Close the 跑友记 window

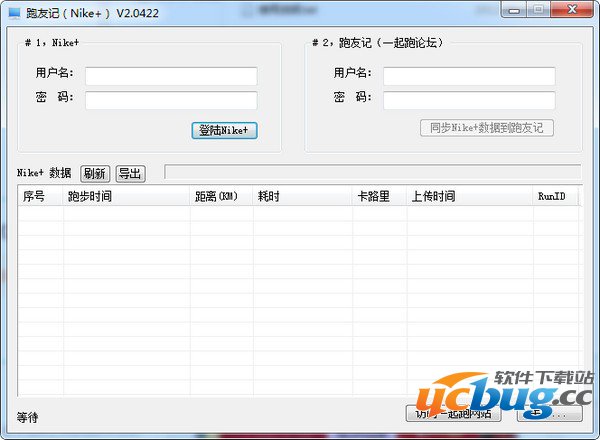point(572,10)
